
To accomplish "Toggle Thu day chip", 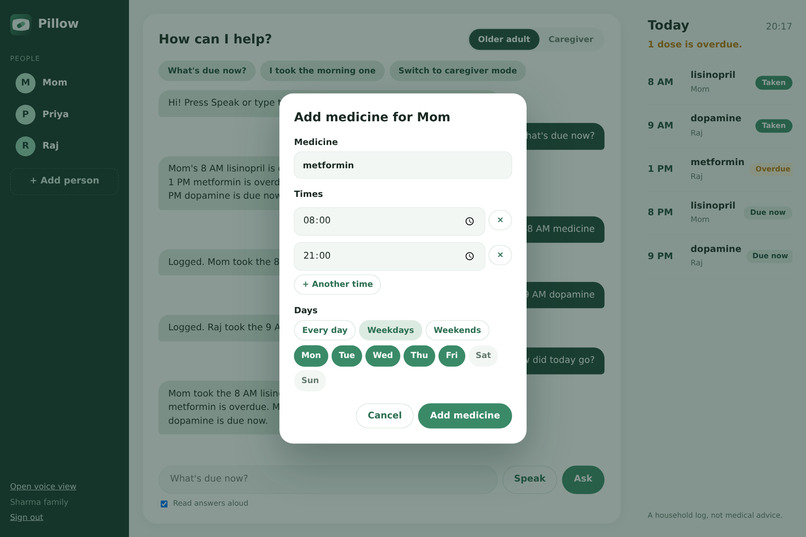I will click(419, 356).
